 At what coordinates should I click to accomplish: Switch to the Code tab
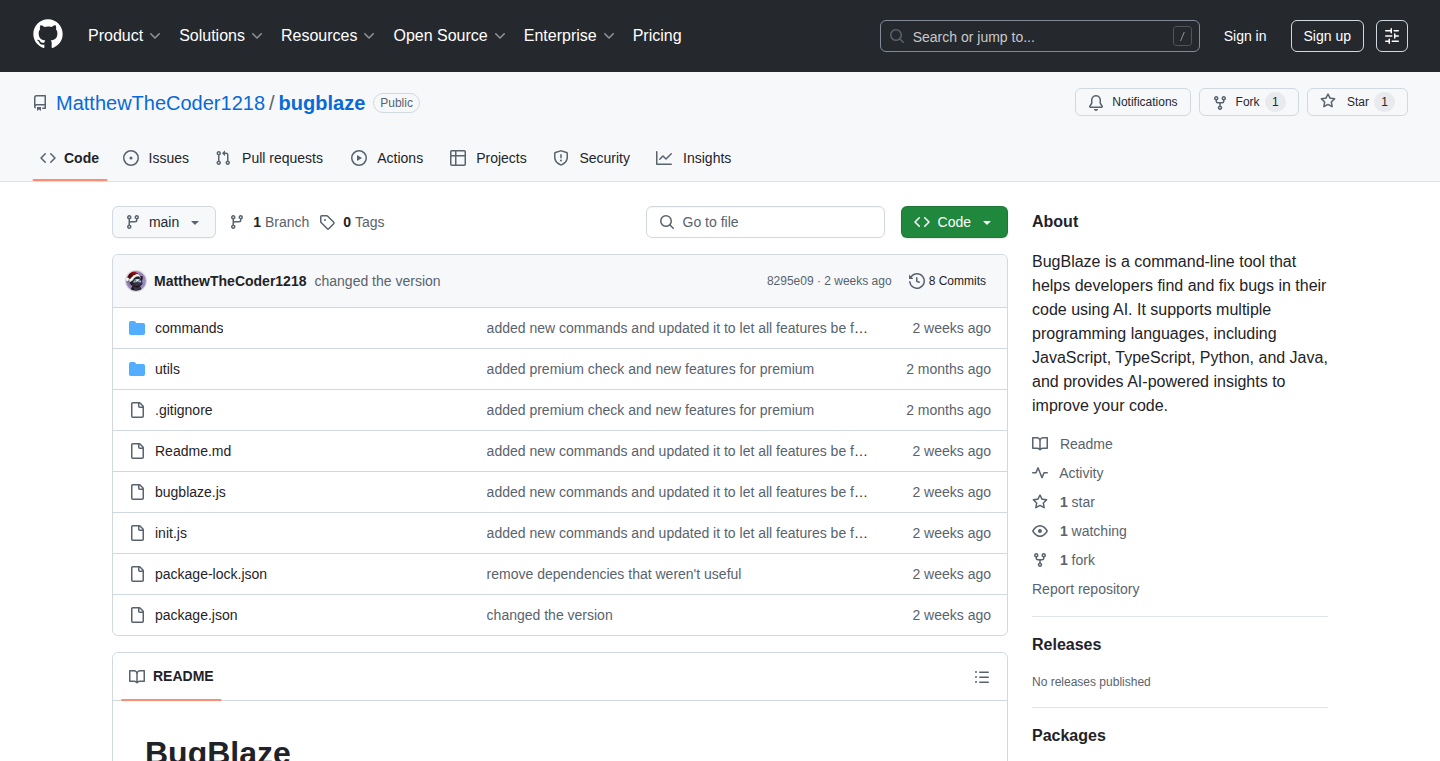(x=70, y=158)
